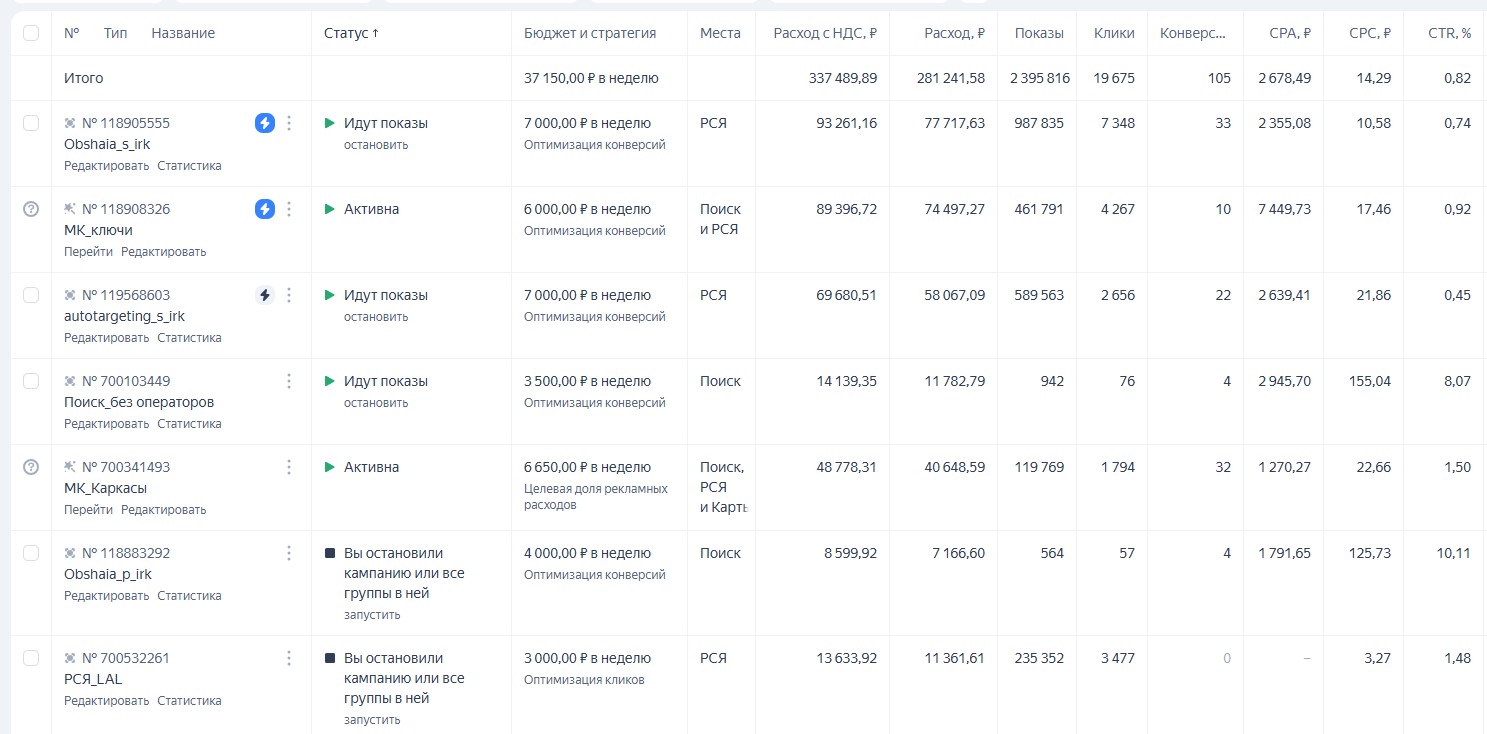Click the green play icon next to Активна for МК_Каркасы

click(x=330, y=467)
